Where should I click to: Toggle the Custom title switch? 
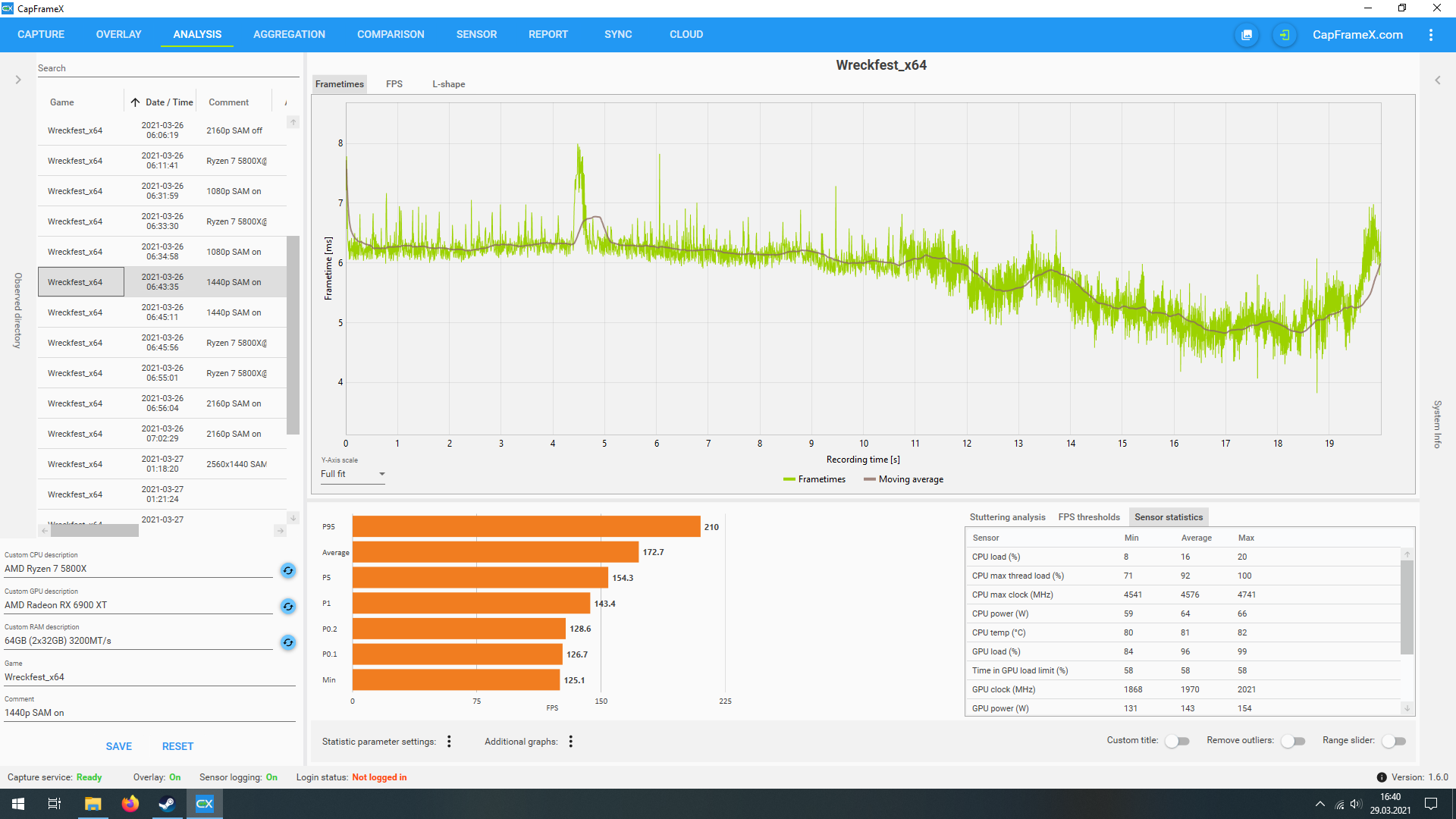point(1177,741)
